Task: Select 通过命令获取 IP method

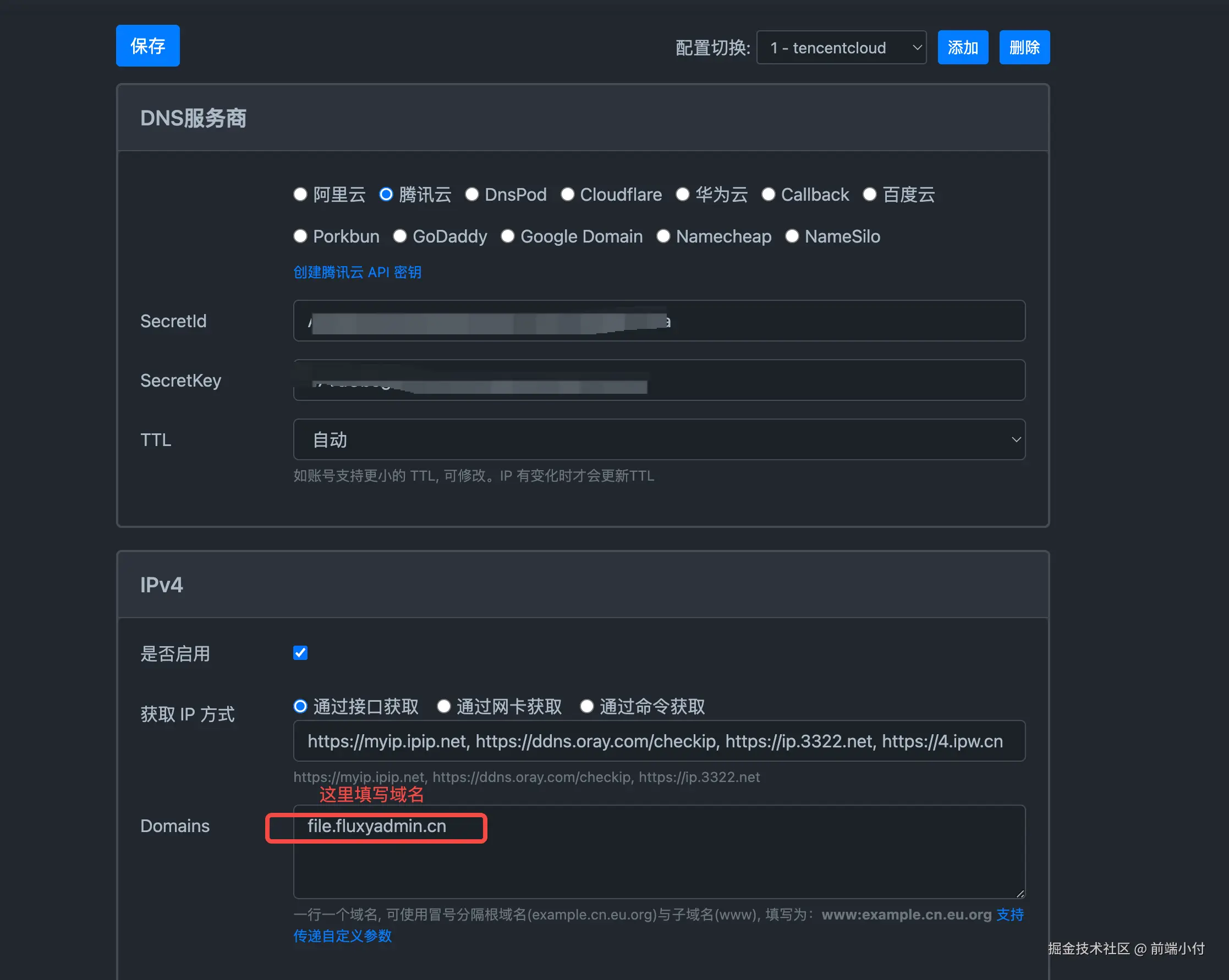Action: click(586, 707)
